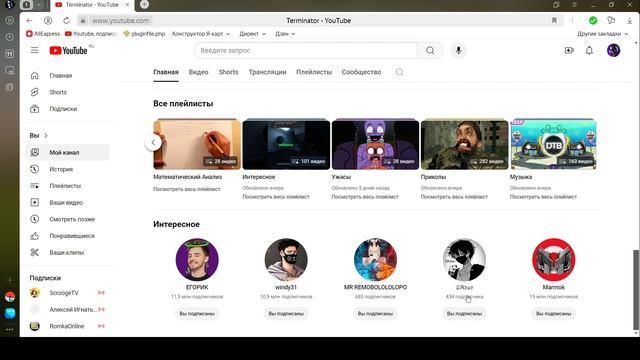Open the Приколы playlist thumbnail
The width and height of the screenshot is (640, 360).
click(464, 144)
